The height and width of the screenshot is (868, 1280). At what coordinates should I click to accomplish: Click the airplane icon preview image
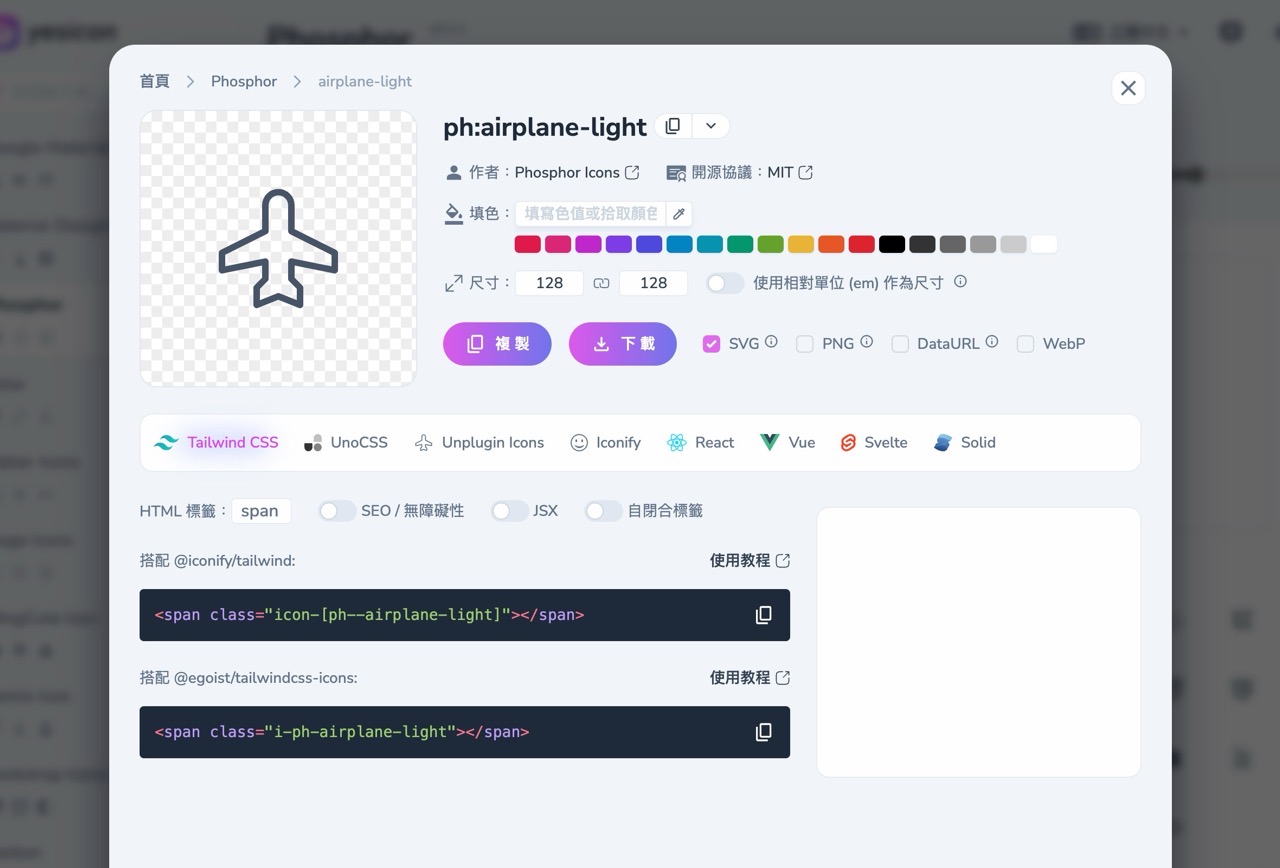pyautogui.click(x=278, y=248)
